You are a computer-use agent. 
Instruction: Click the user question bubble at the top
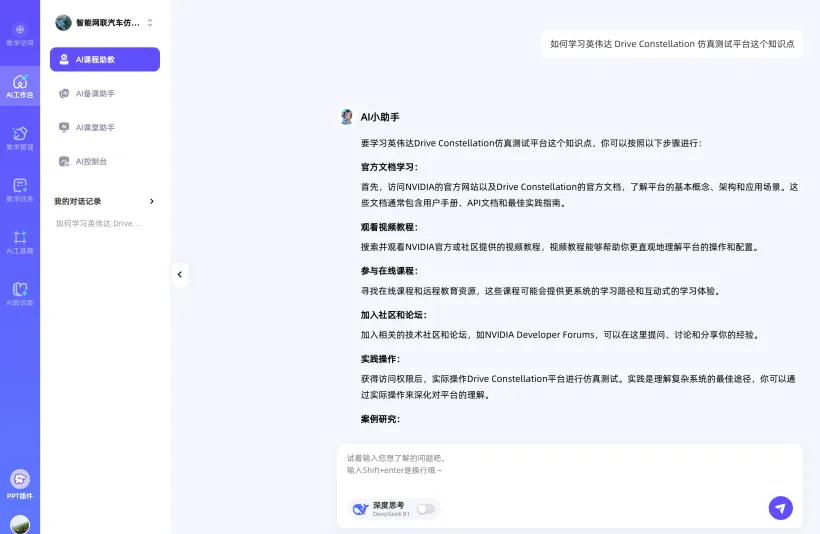click(x=672, y=44)
